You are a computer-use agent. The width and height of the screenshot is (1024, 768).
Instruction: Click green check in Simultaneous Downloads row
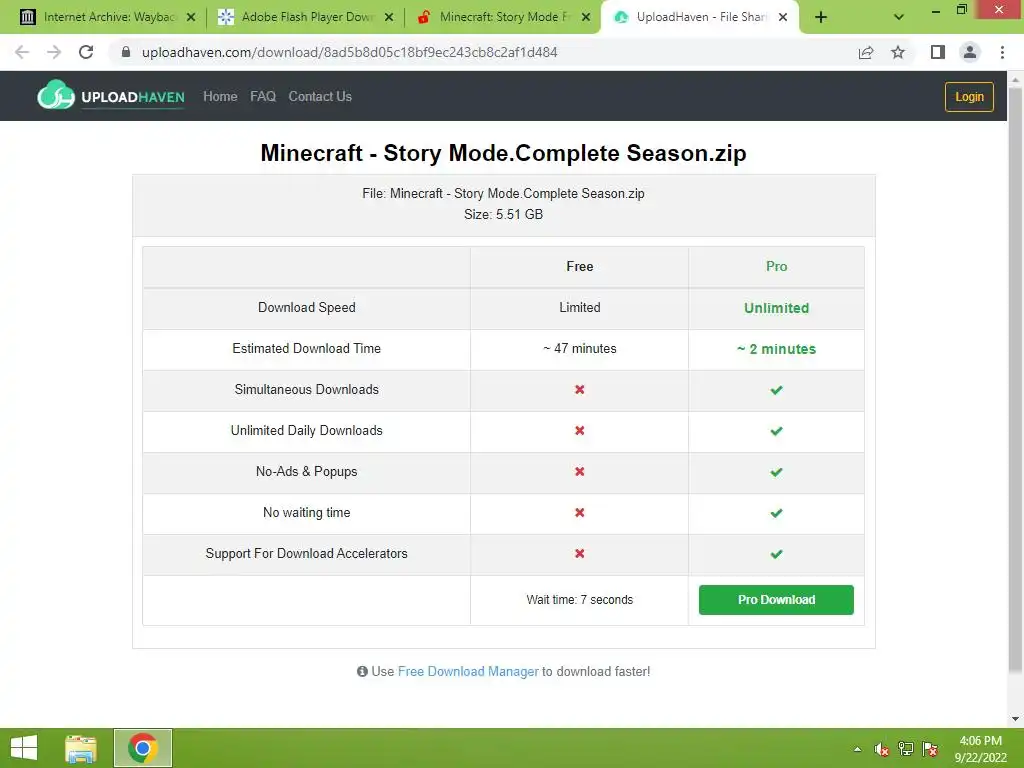(776, 390)
